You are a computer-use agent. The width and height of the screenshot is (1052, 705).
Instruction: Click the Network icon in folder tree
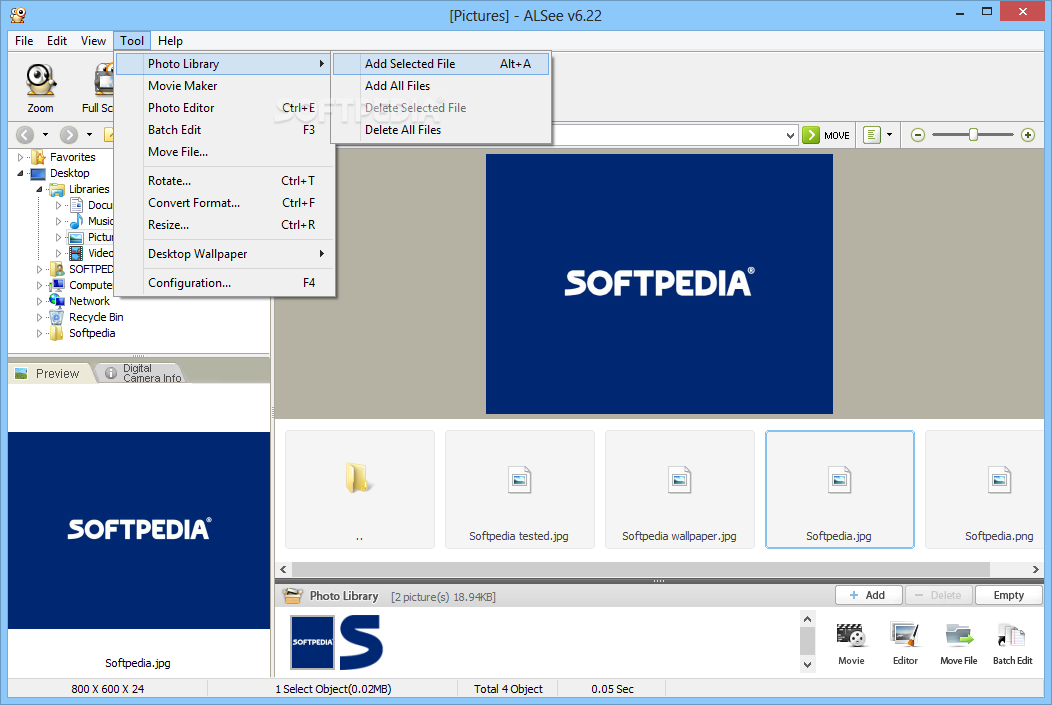click(x=57, y=301)
